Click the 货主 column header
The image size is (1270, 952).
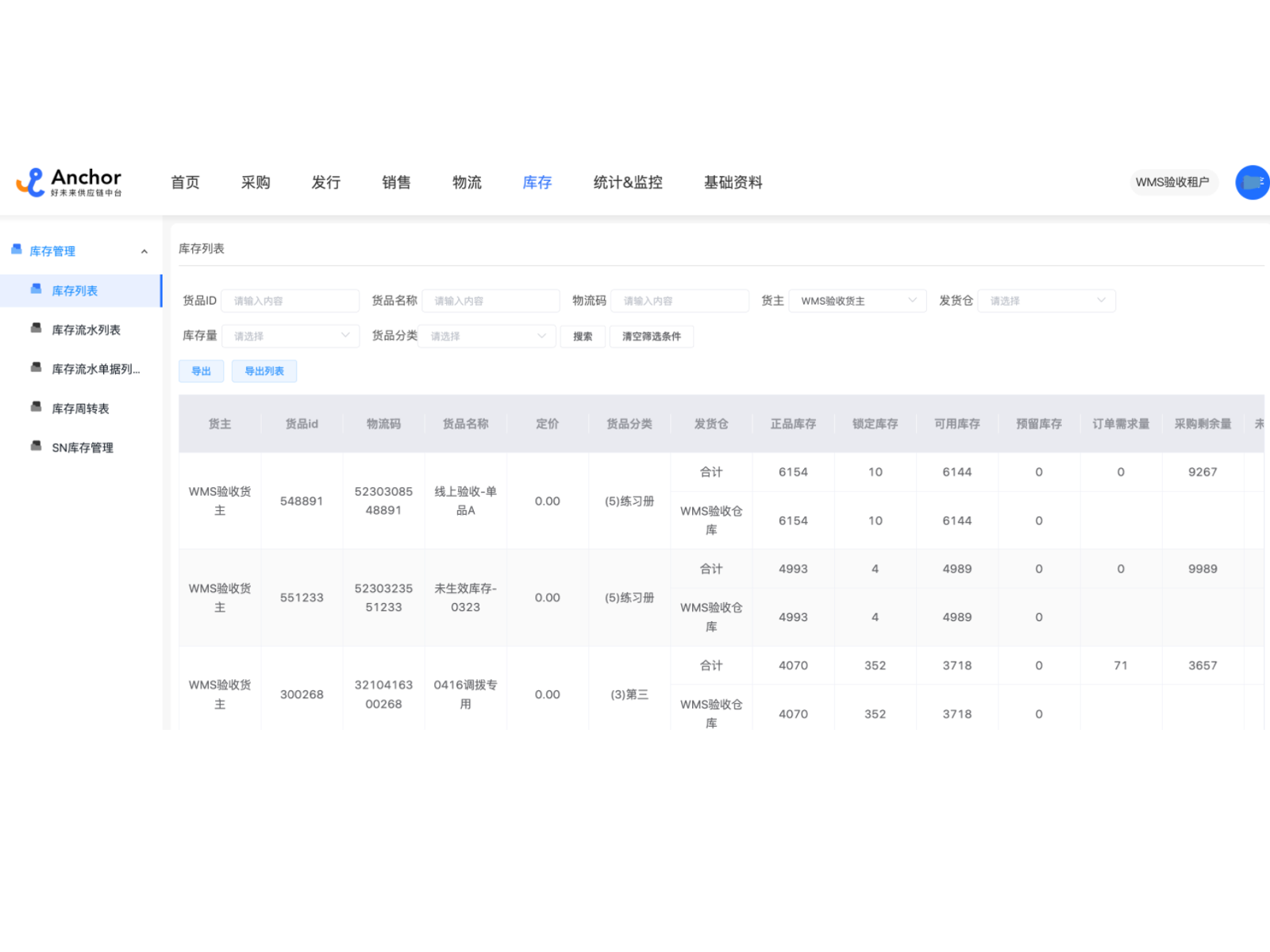(220, 424)
